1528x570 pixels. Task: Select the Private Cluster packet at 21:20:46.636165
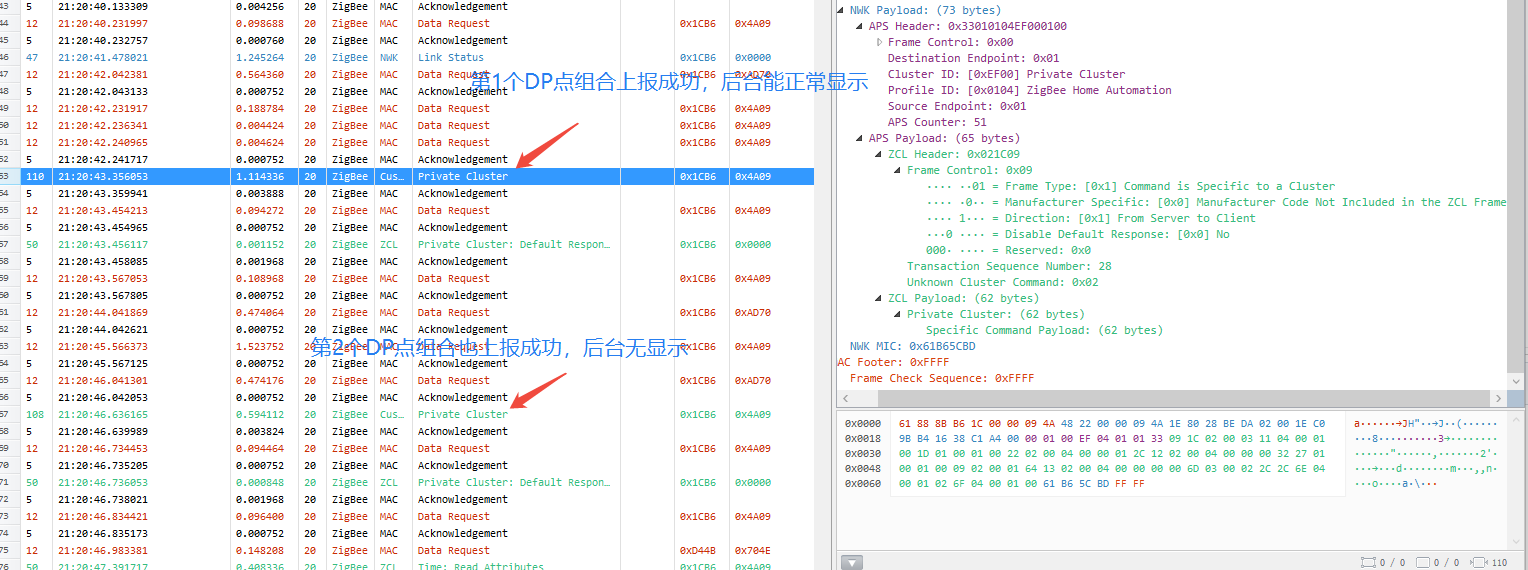[x=462, y=415]
